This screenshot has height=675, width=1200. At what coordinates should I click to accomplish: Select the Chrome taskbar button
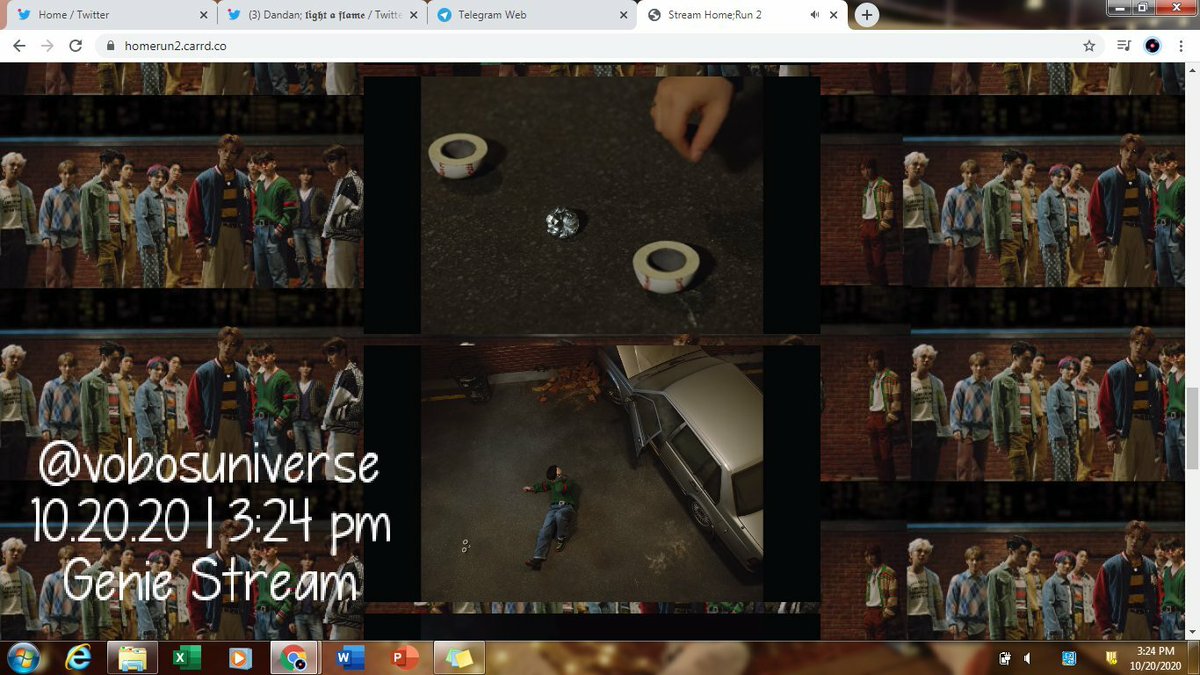point(294,658)
